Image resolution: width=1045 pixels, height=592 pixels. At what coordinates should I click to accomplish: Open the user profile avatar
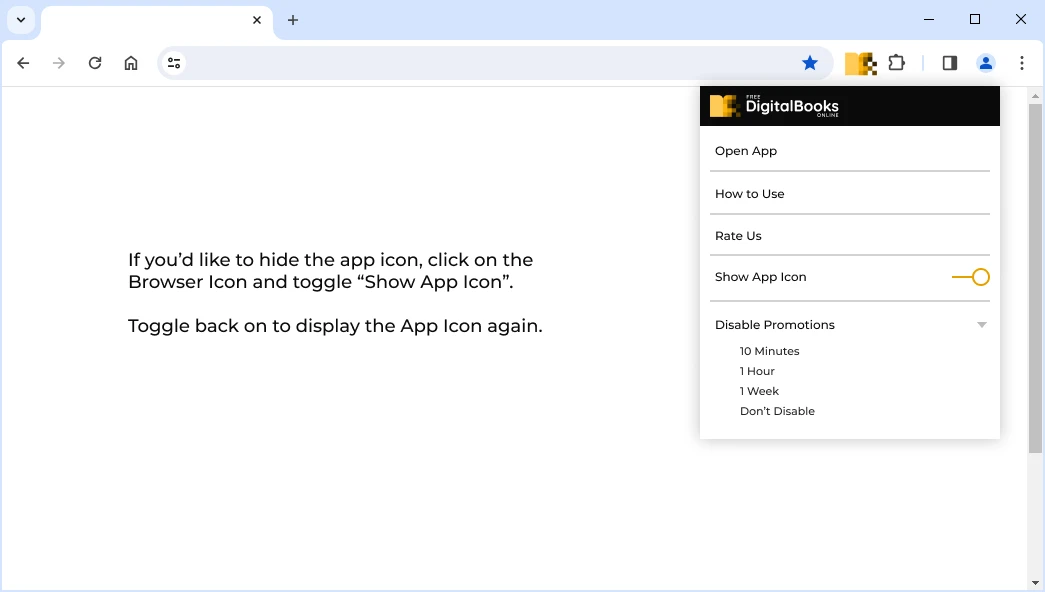tap(986, 63)
